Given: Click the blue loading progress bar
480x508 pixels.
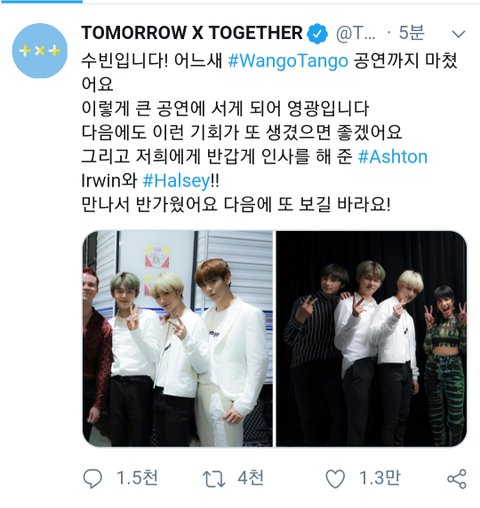Looking at the screenshot, I should (x=41, y=1).
